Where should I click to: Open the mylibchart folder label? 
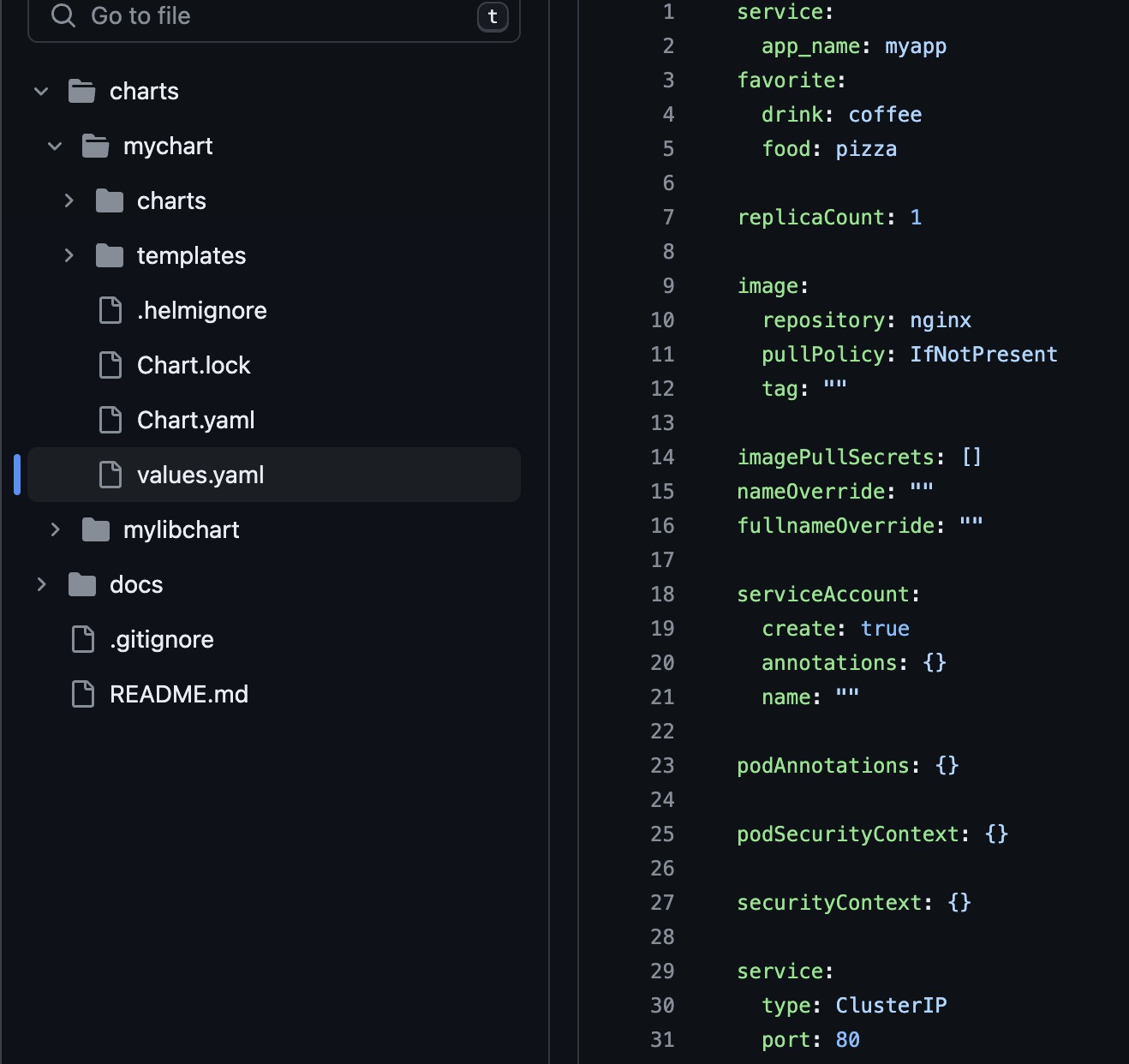(x=182, y=530)
